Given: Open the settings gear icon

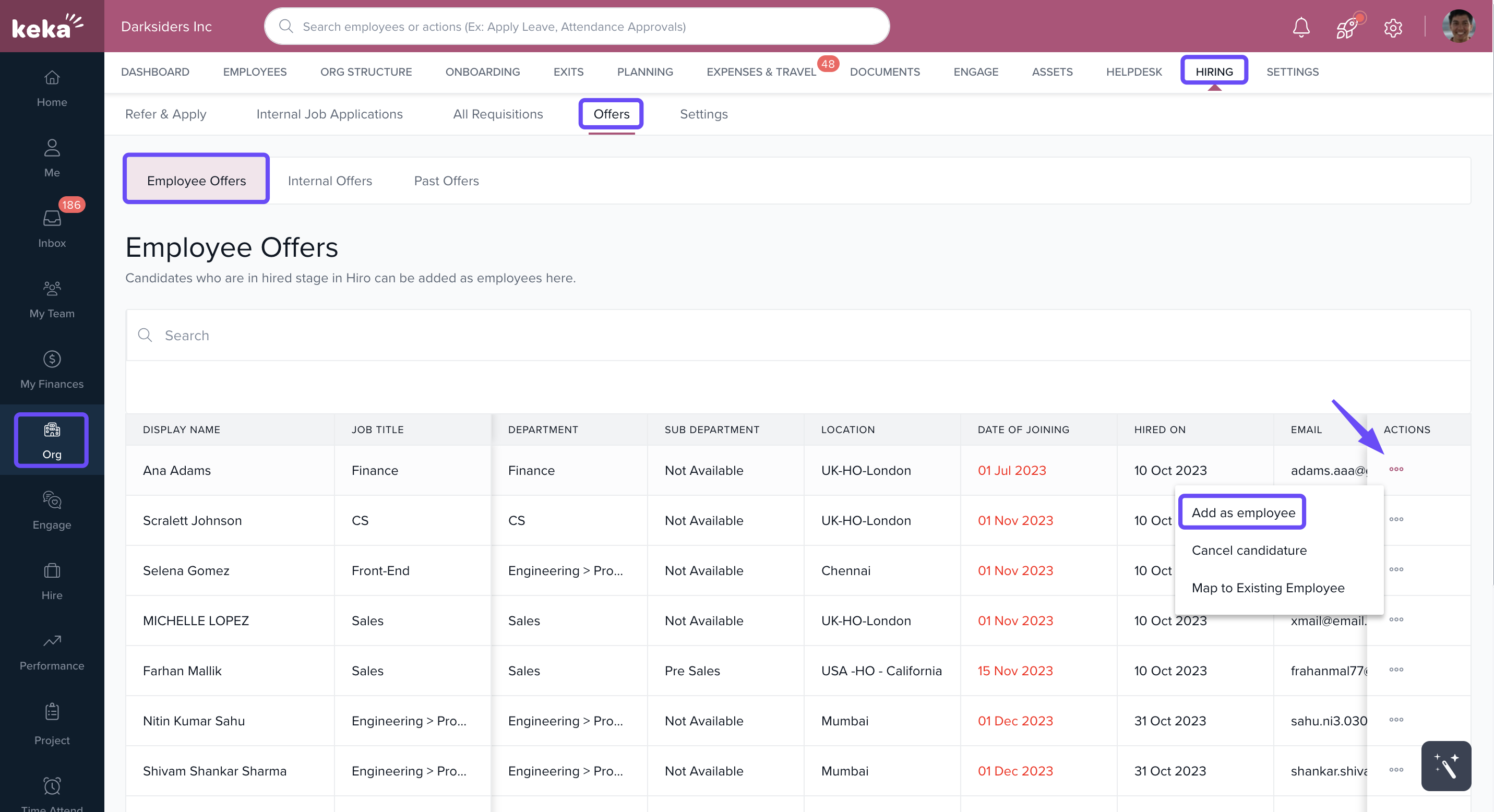Looking at the screenshot, I should click(x=1393, y=27).
